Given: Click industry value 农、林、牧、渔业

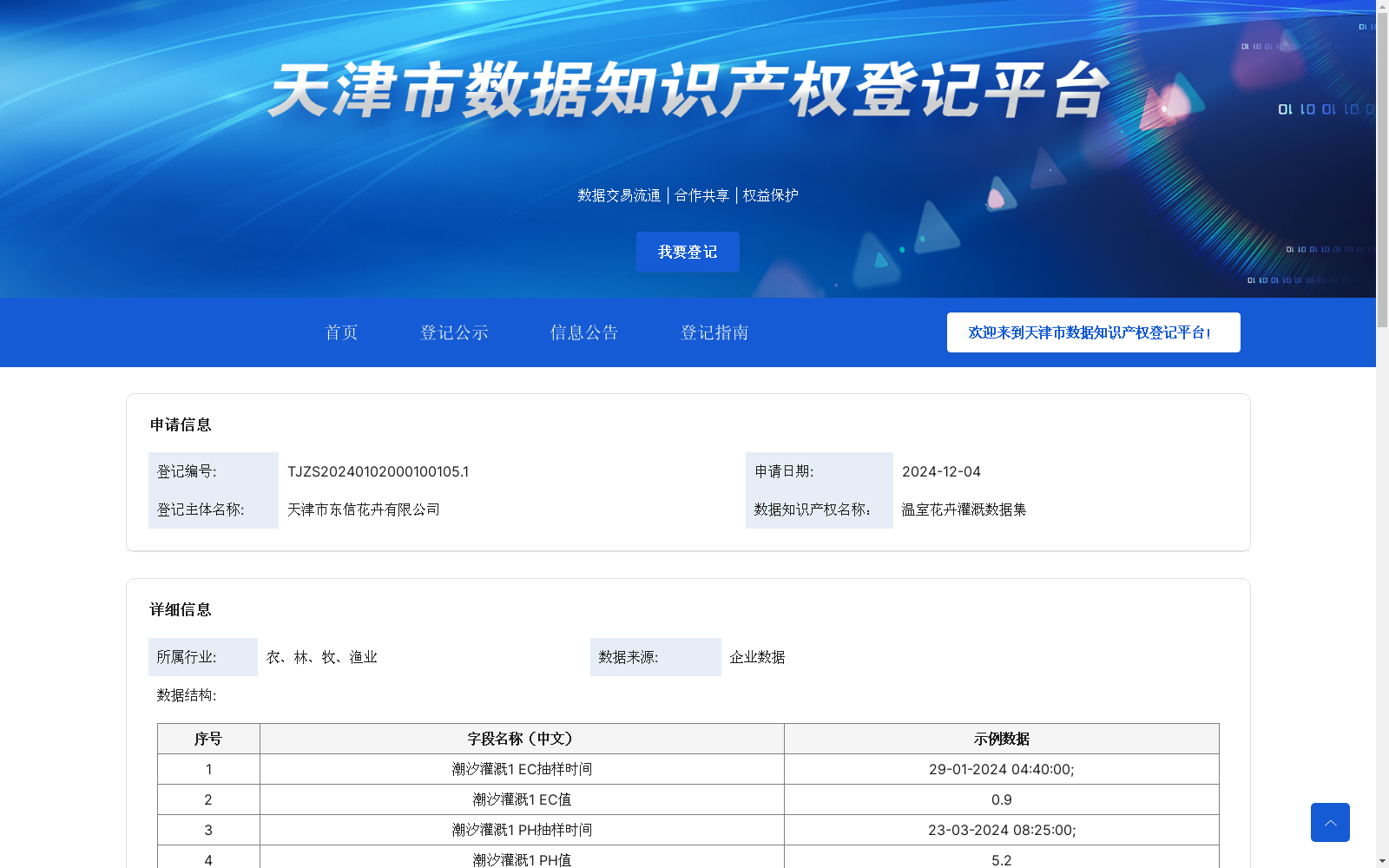Looking at the screenshot, I should 322,657.
